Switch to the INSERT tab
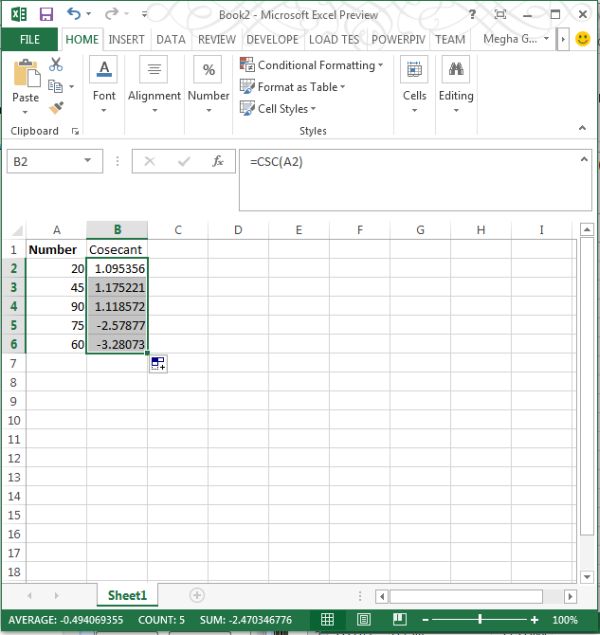Screen dimensions: 600x635 (126, 39)
